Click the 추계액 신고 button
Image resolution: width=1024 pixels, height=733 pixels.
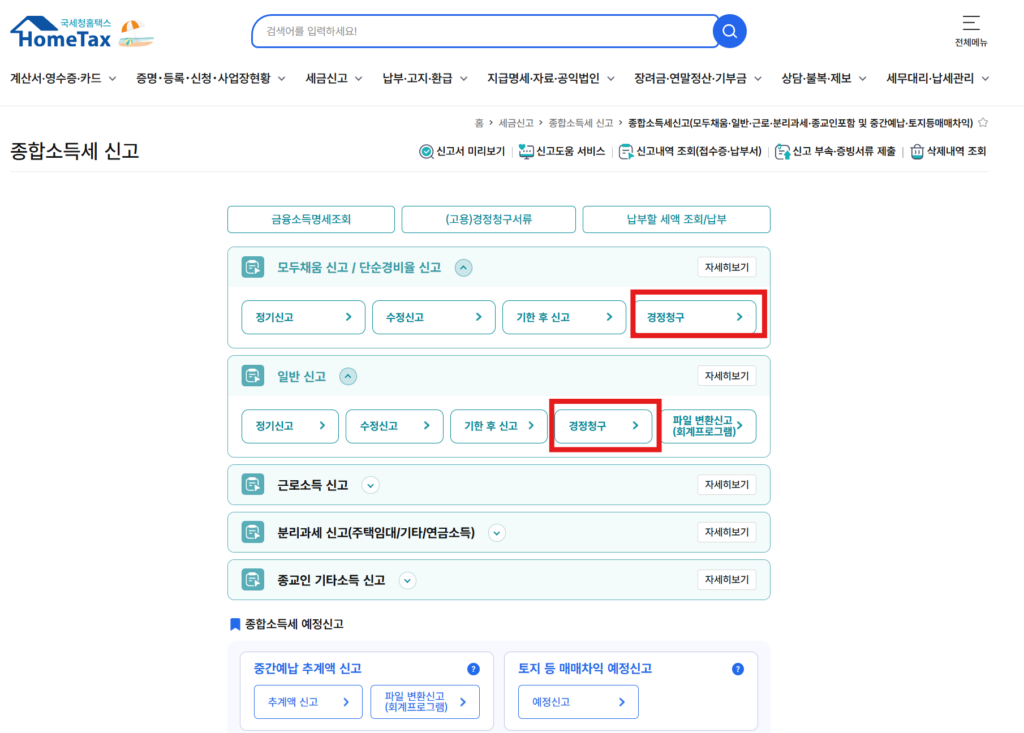tap(308, 702)
